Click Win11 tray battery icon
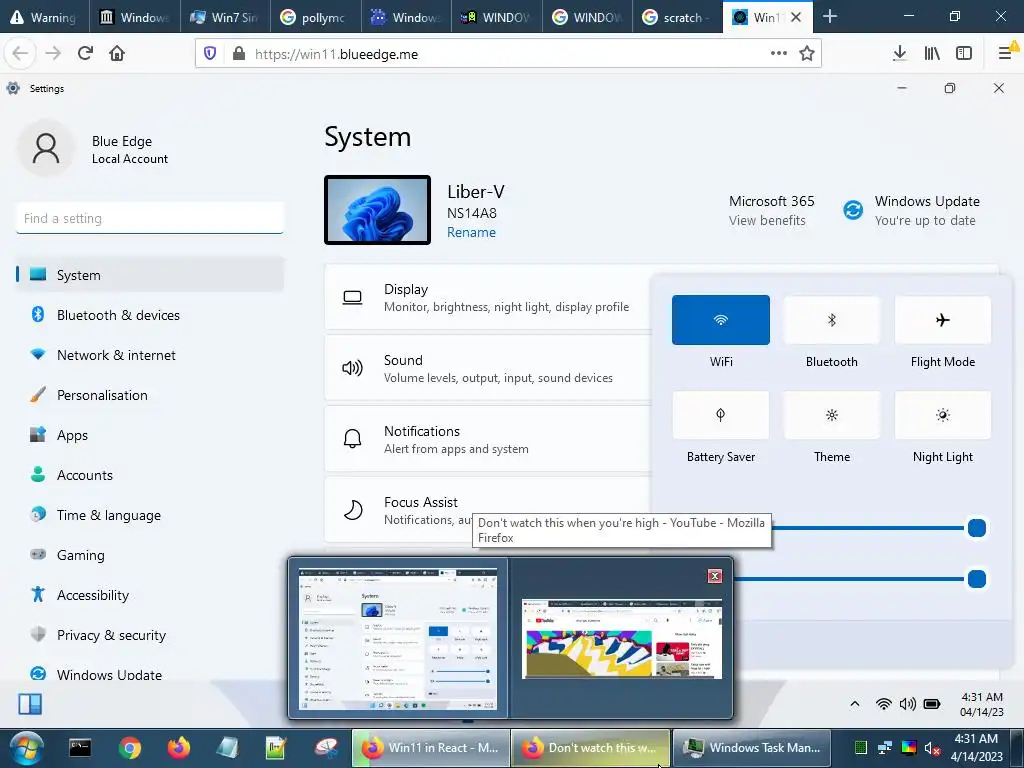The image size is (1024, 768). click(x=932, y=704)
